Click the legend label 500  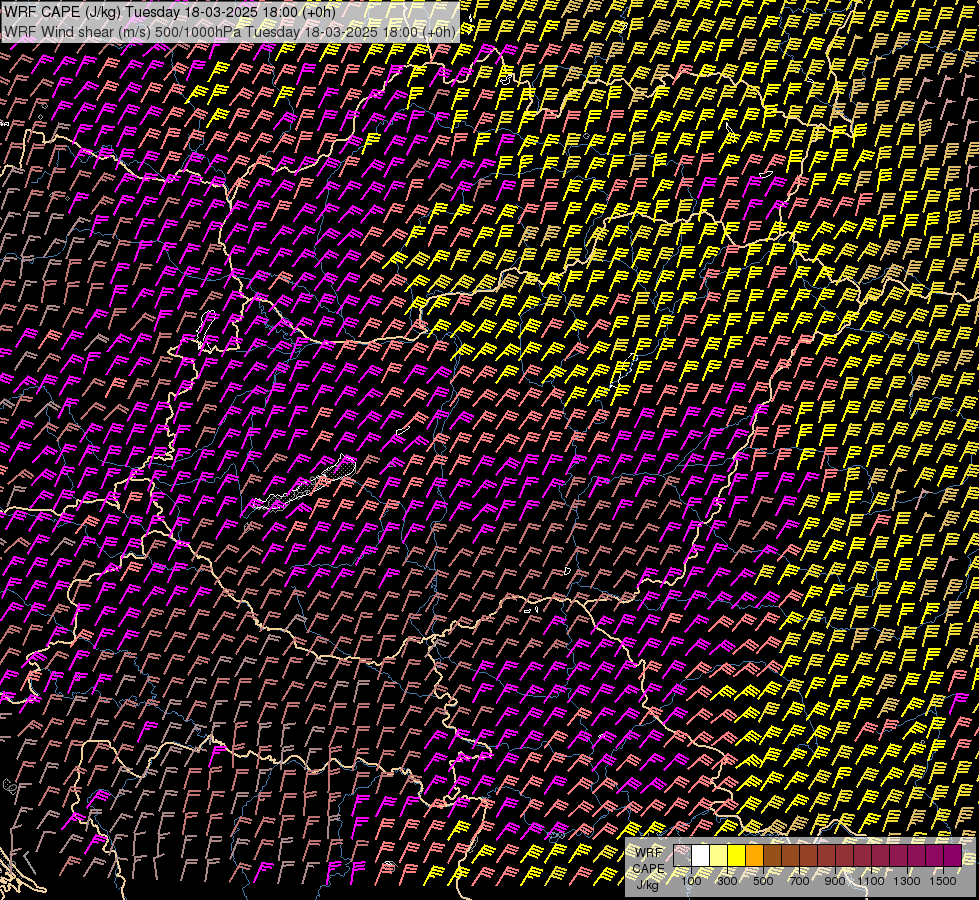click(x=763, y=881)
